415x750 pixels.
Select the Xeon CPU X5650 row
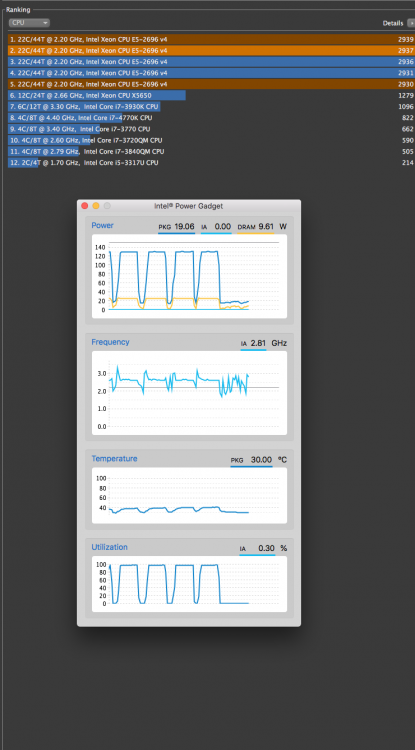pos(211,95)
